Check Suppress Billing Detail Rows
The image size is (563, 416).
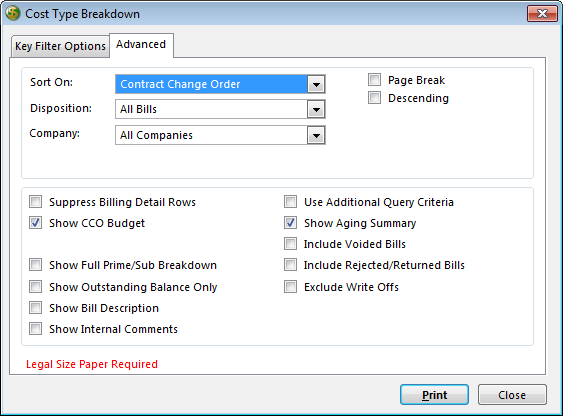[36, 202]
